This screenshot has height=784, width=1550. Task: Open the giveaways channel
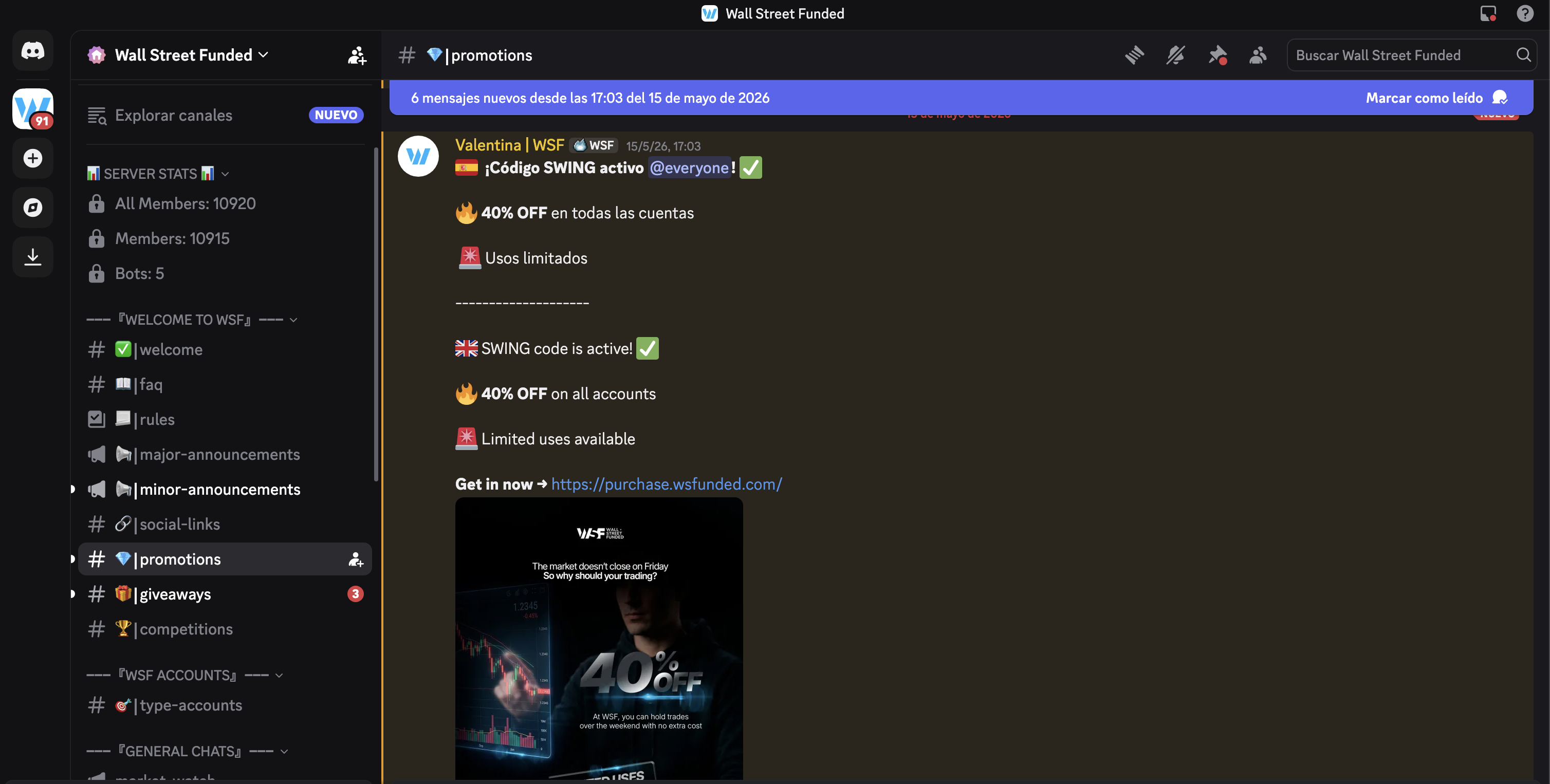[x=225, y=594]
